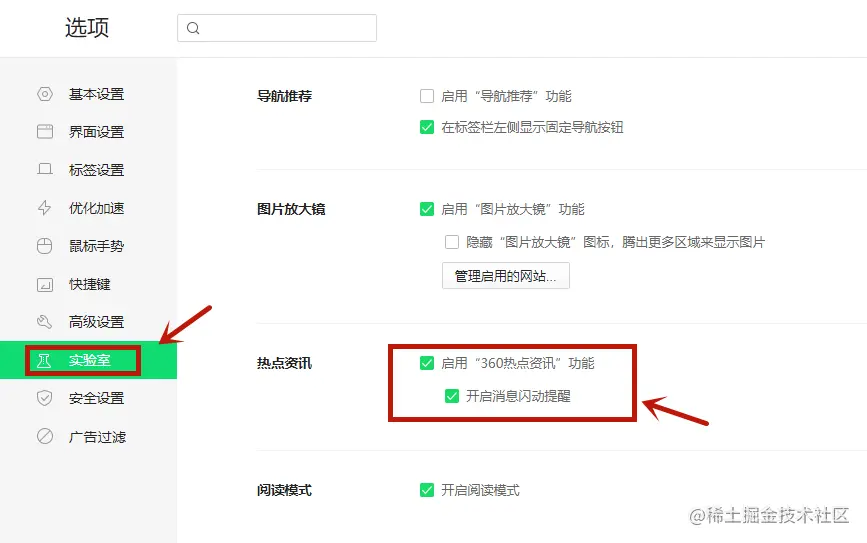Select 优化加速 in sidebar

tap(88, 208)
